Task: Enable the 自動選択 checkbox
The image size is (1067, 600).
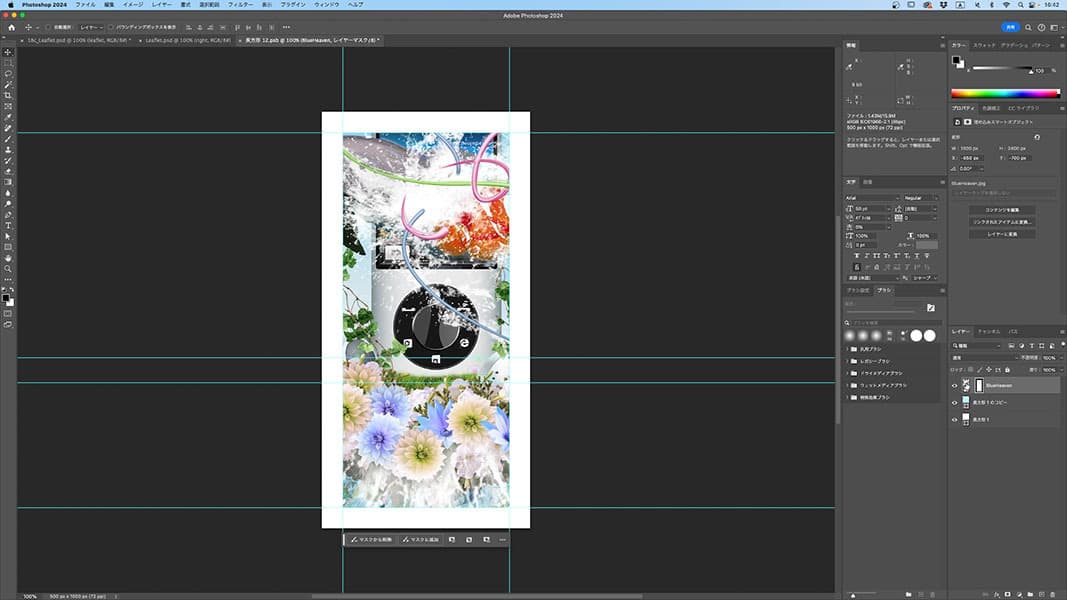Action: pos(50,27)
